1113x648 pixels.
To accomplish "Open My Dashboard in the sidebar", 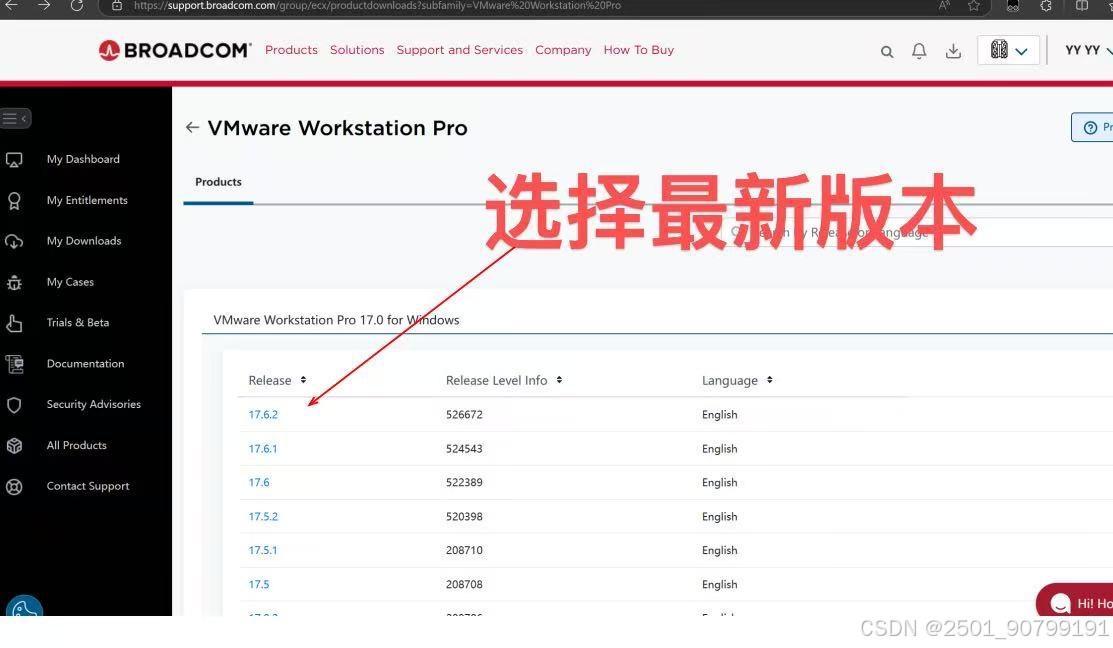I will click(x=83, y=159).
